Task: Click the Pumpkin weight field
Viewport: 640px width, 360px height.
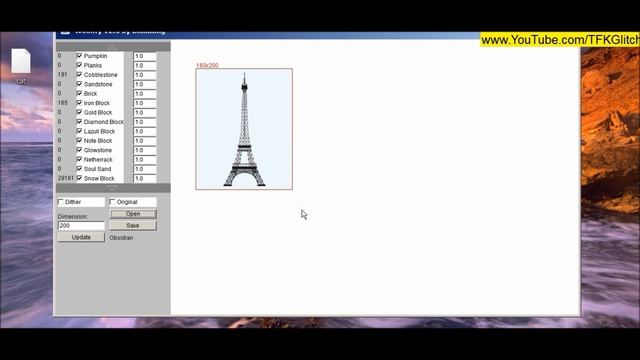Action: point(144,56)
